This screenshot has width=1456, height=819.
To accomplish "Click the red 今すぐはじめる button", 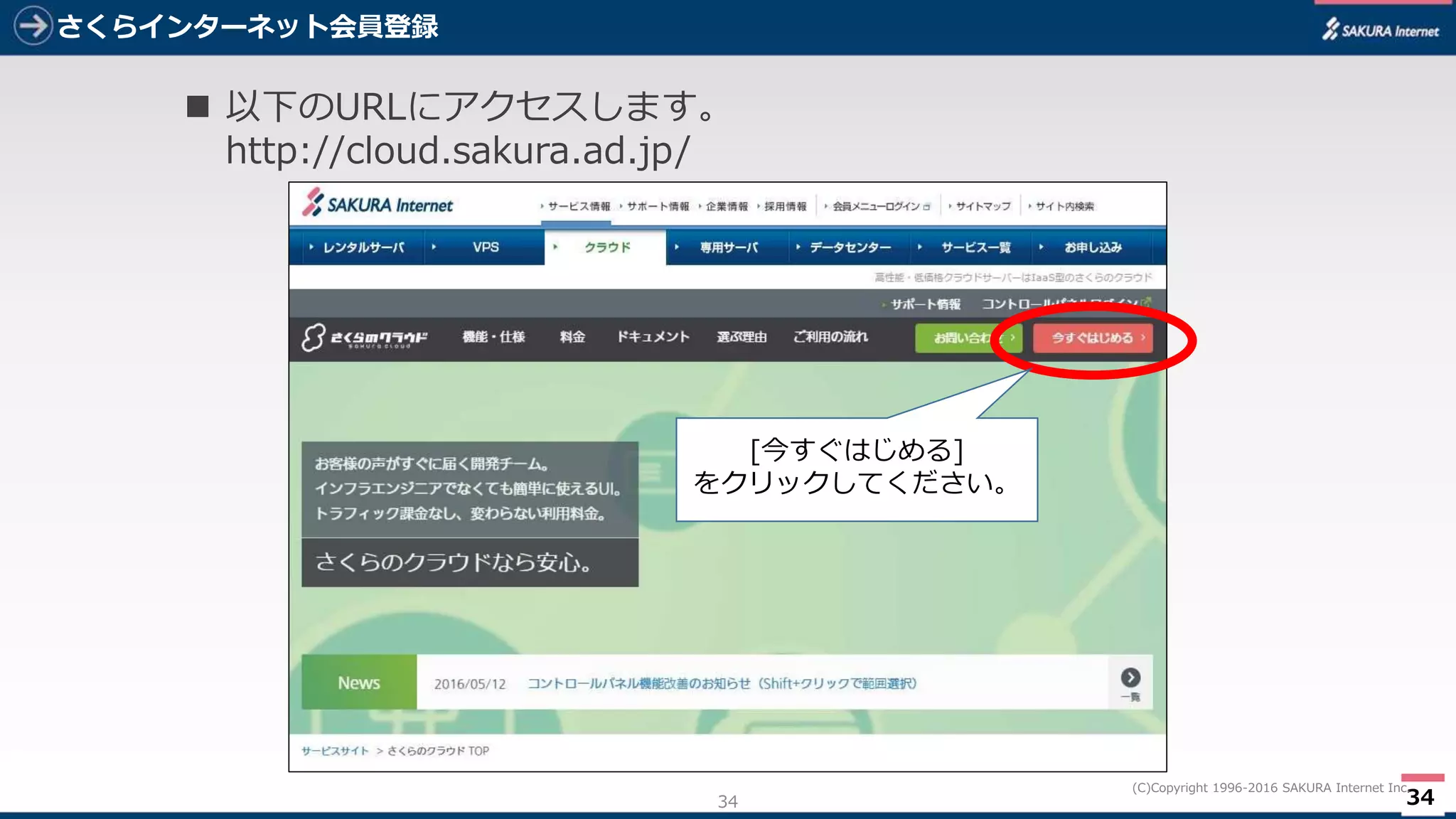I will (1093, 338).
